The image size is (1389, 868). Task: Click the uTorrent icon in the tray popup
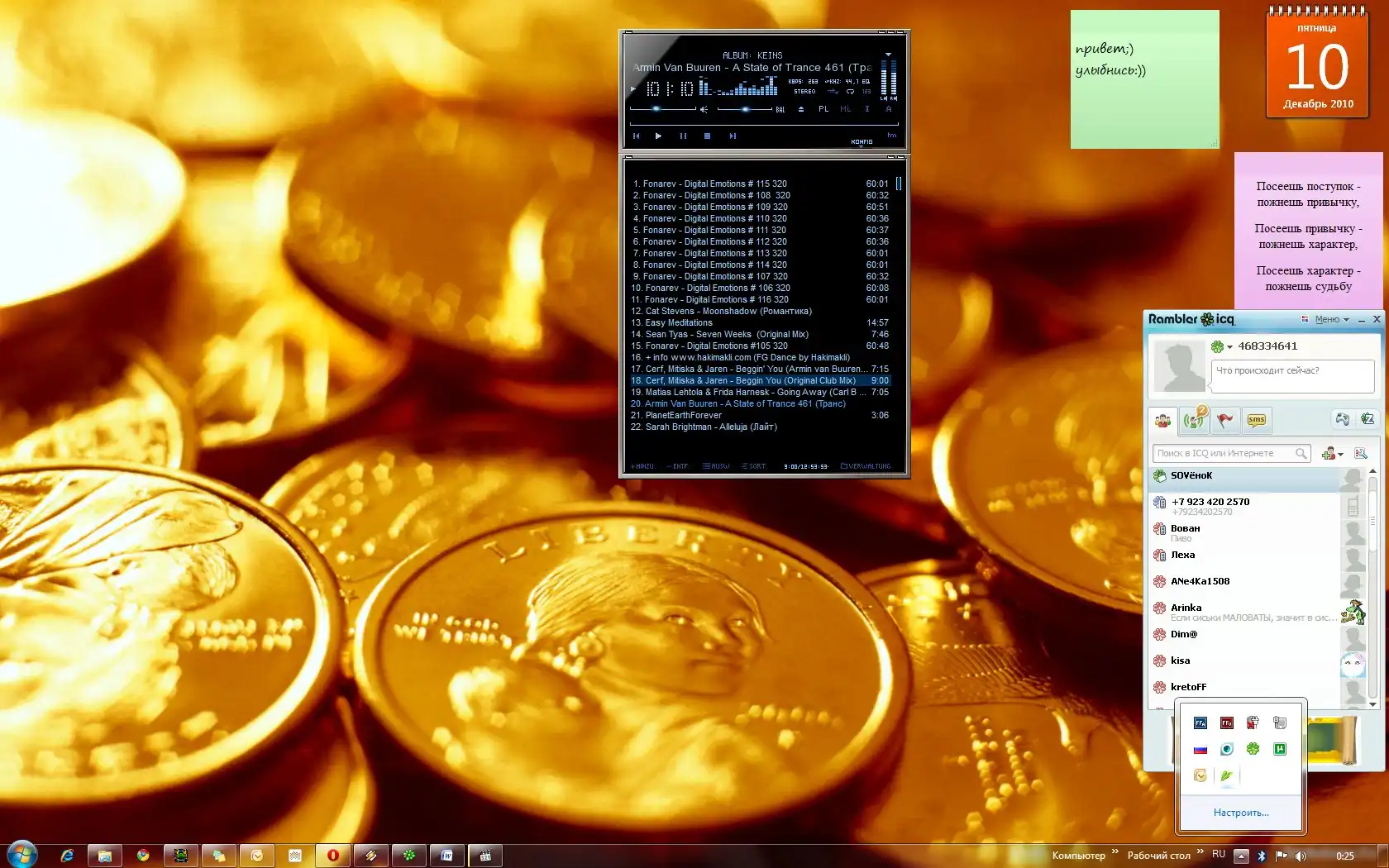(x=1280, y=749)
